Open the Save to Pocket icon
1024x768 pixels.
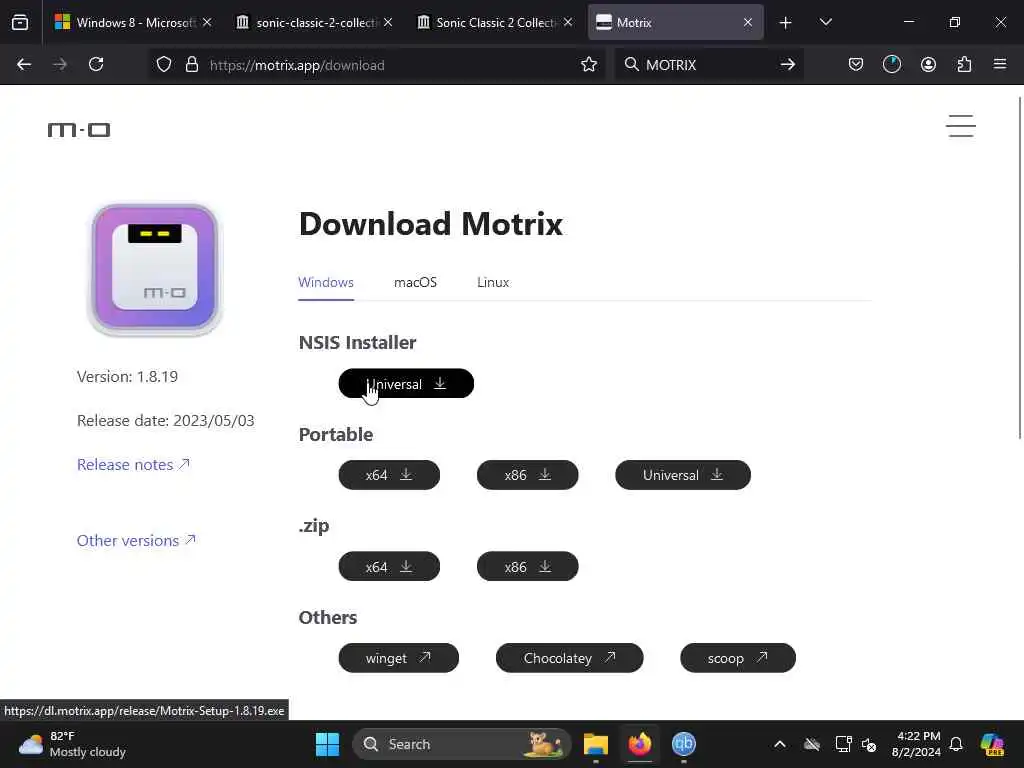[856, 65]
